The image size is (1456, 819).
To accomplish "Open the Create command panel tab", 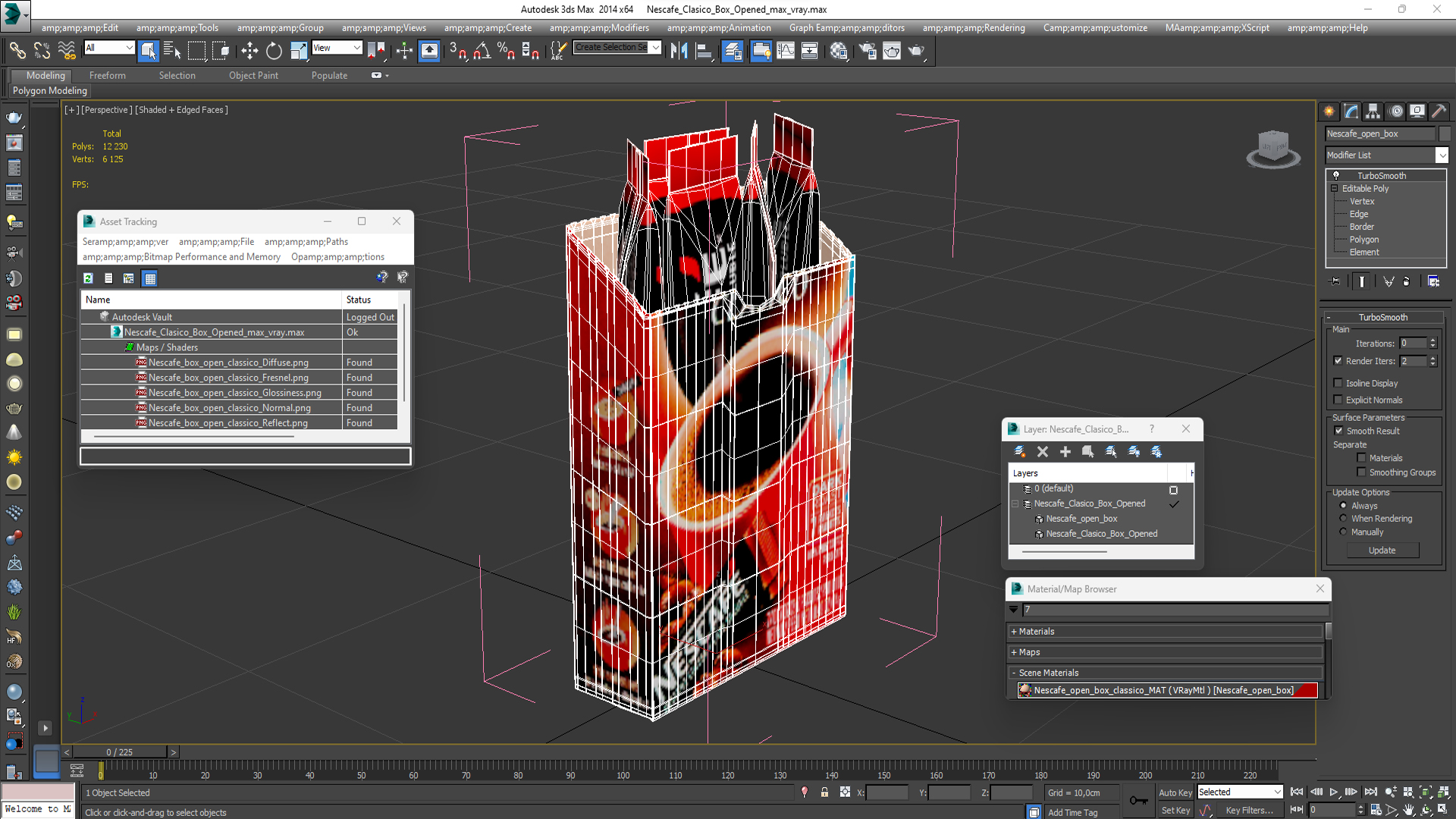I will click(x=1329, y=111).
